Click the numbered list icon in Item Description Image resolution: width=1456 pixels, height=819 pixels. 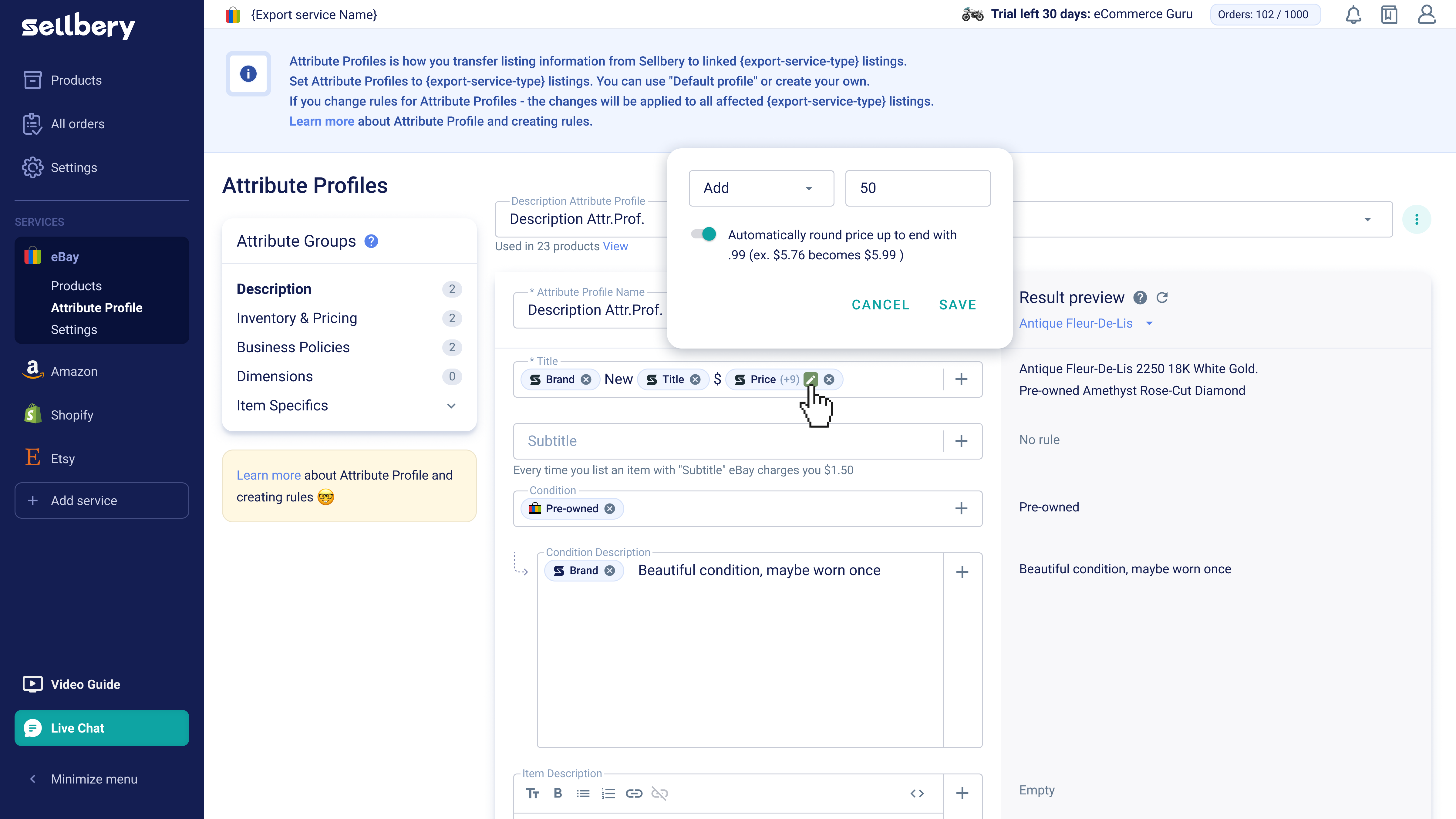tap(608, 793)
